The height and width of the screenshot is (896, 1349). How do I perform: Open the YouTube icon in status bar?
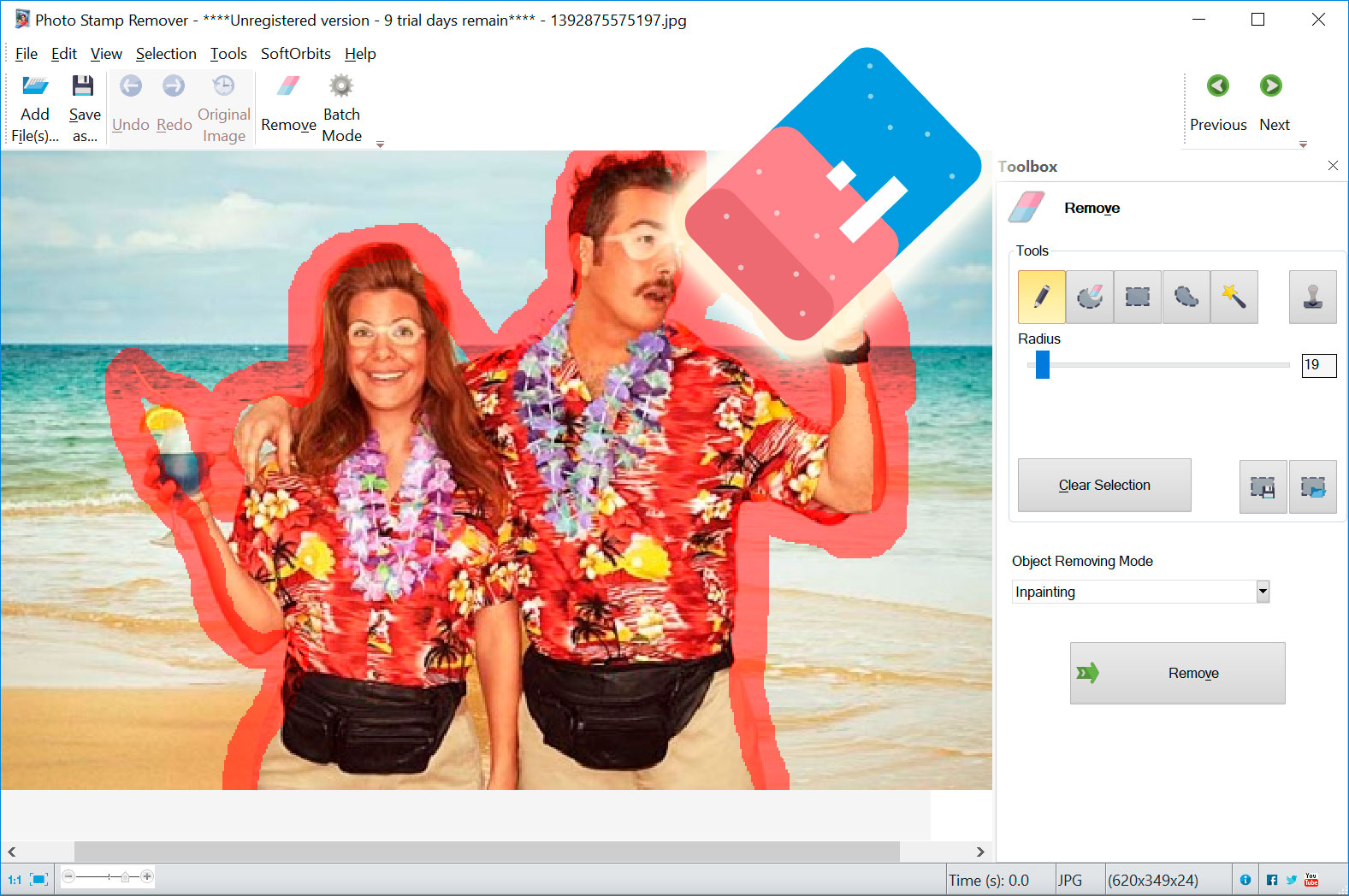click(x=1311, y=880)
